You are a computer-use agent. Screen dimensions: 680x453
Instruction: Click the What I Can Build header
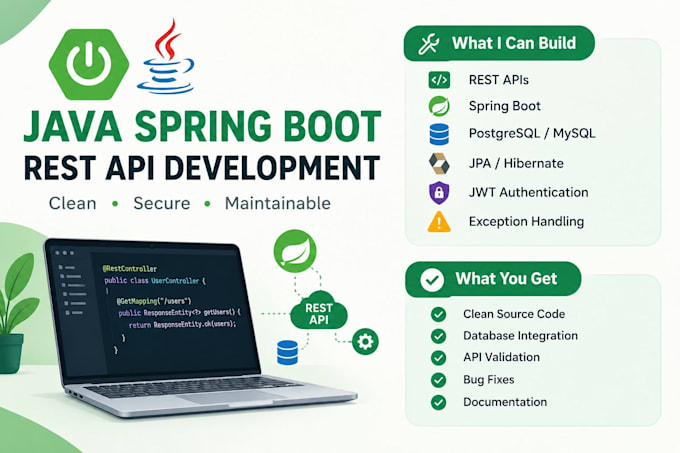[499, 43]
